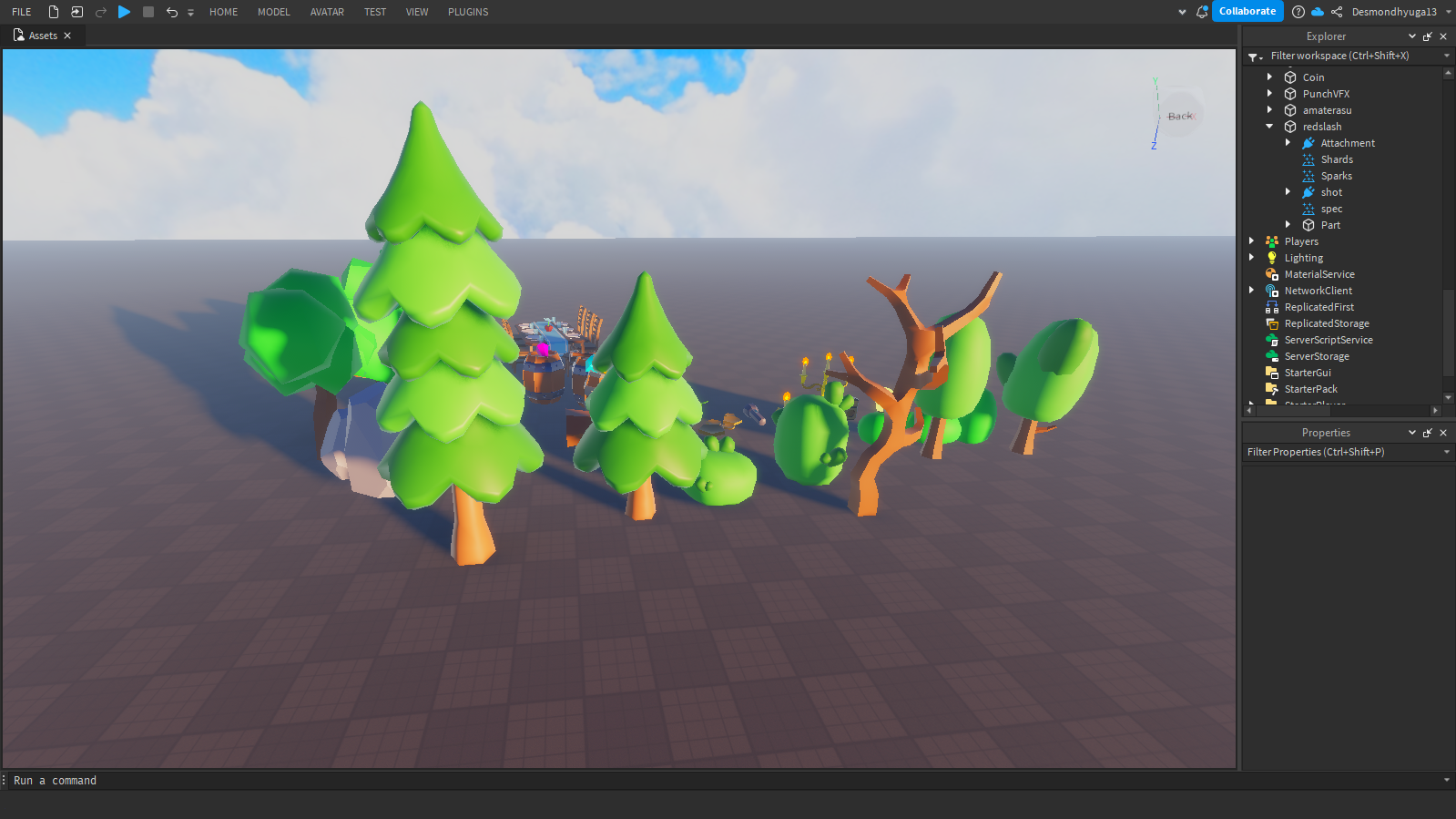Start playtest with the blue Play button
The width and height of the screenshot is (1456, 819).
pyautogui.click(x=125, y=12)
